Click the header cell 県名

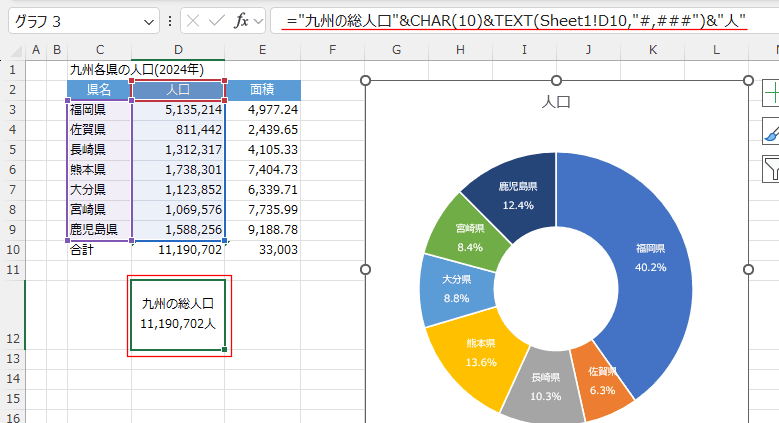(99, 90)
